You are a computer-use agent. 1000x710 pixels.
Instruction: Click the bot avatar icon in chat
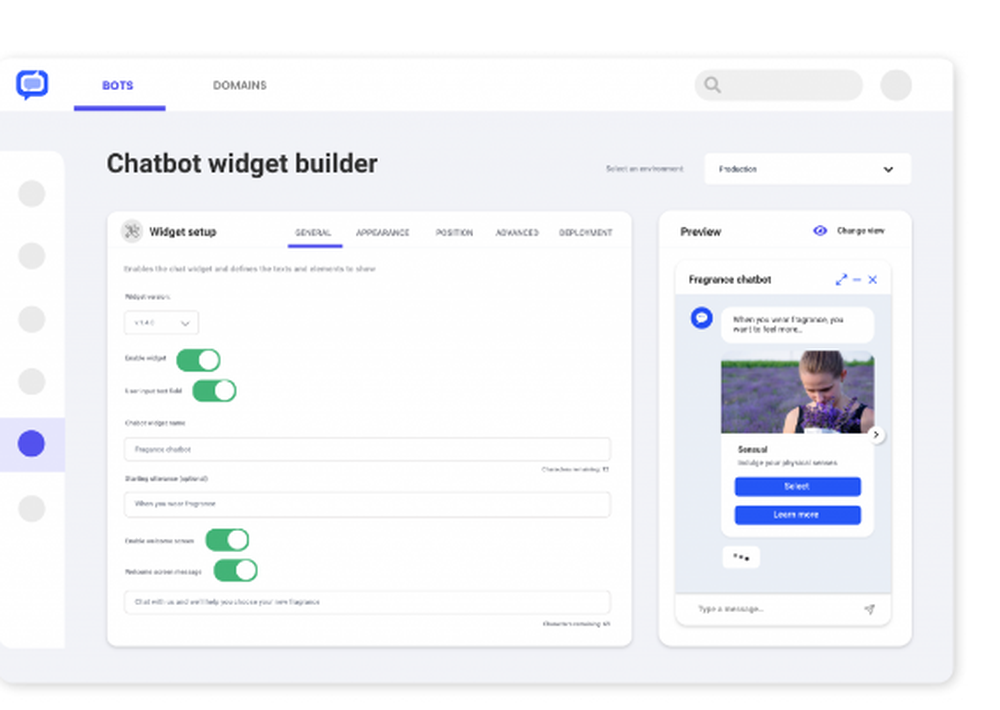tap(702, 318)
